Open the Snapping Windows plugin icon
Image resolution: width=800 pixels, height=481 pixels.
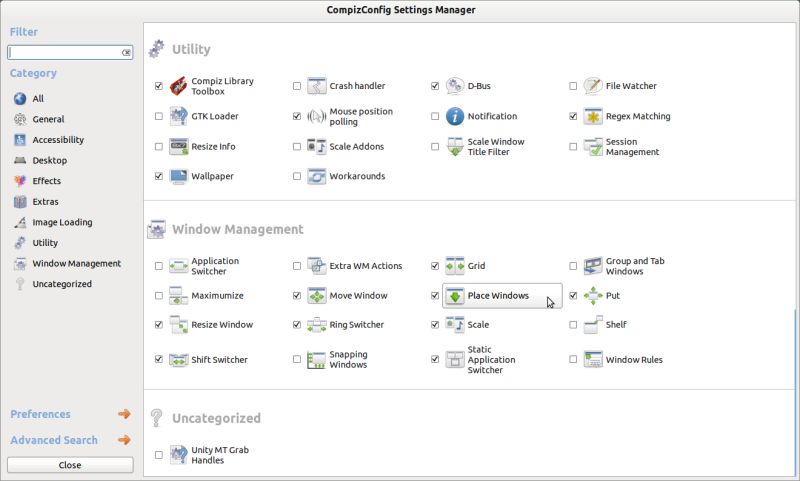316,360
